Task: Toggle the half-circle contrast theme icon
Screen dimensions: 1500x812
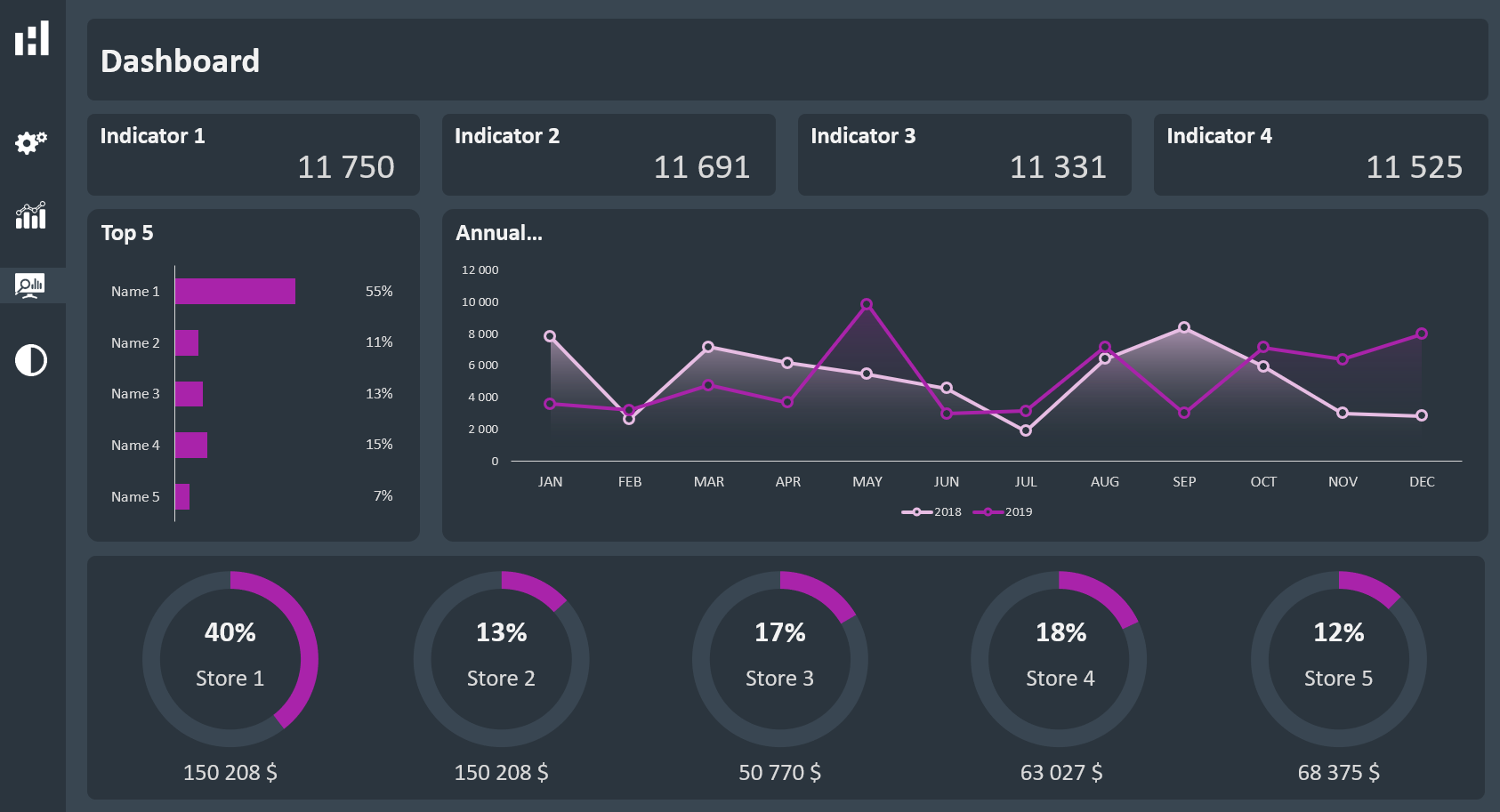Action: coord(31,360)
